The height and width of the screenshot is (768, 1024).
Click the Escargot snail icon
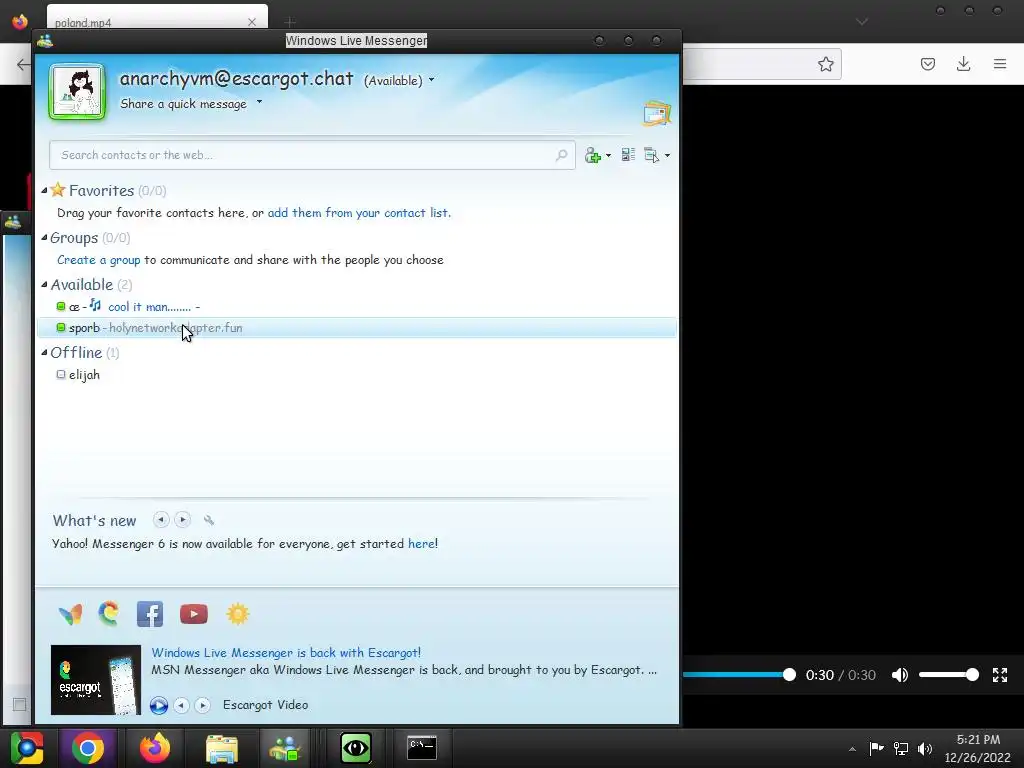coord(108,614)
